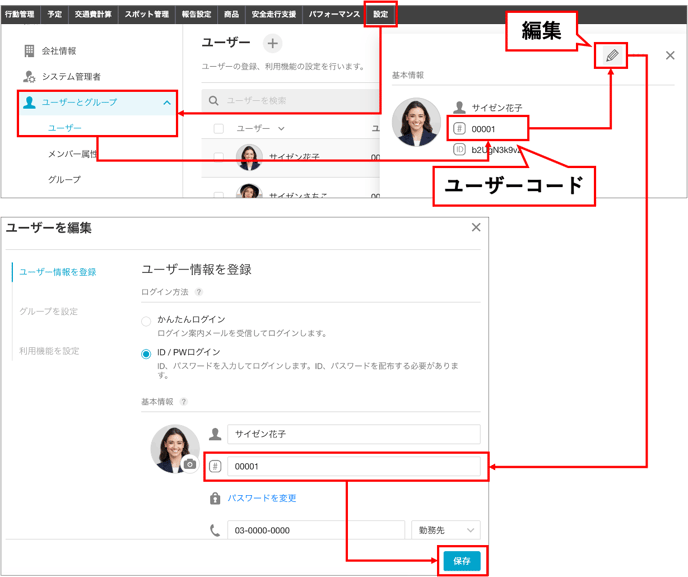This screenshot has height=577, width=688.
Task: Click the 基本情報 help icon in dialog
Action: pyautogui.click(x=184, y=402)
